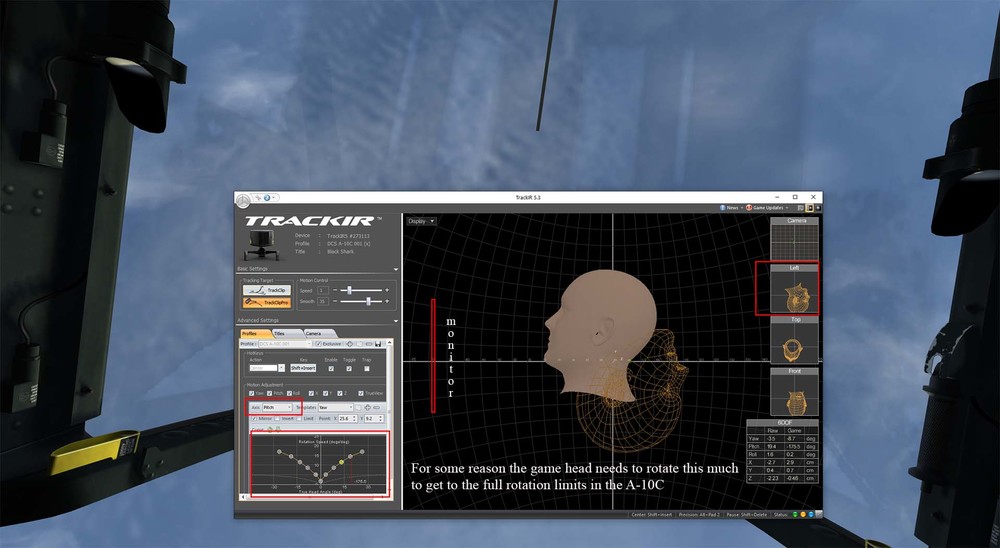The height and width of the screenshot is (548, 1000).
Task: Toggle the Z axis checkbox
Action: click(339, 393)
